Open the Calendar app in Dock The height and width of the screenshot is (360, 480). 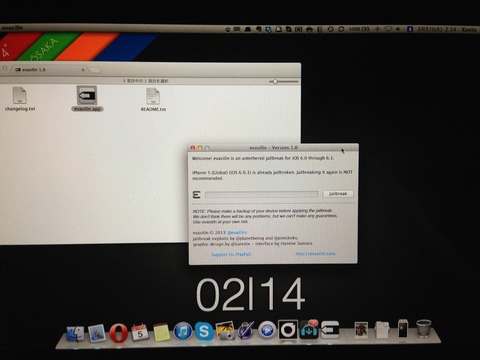(x=140, y=332)
